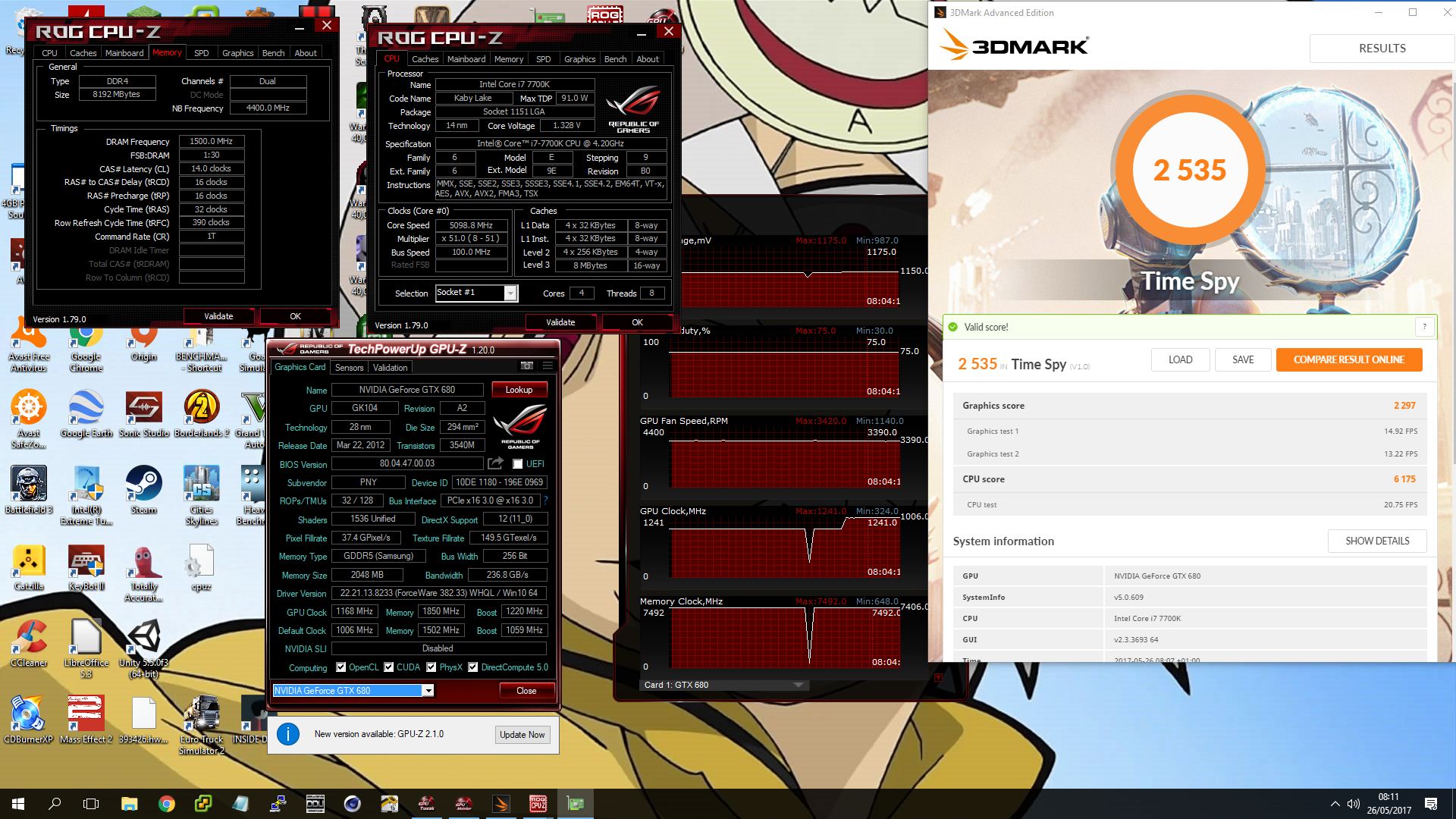This screenshot has width=1456, height=819.
Task: Click 3DMark taskbar icon
Action: (501, 804)
